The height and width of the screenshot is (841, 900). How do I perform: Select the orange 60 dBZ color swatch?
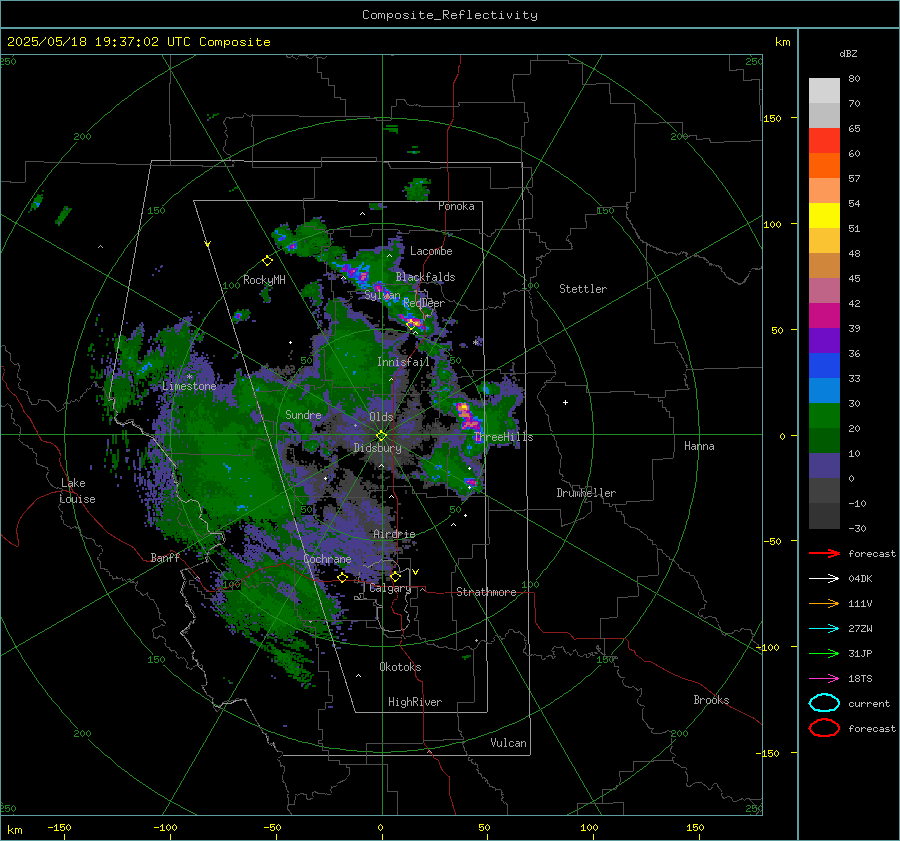pos(824,165)
